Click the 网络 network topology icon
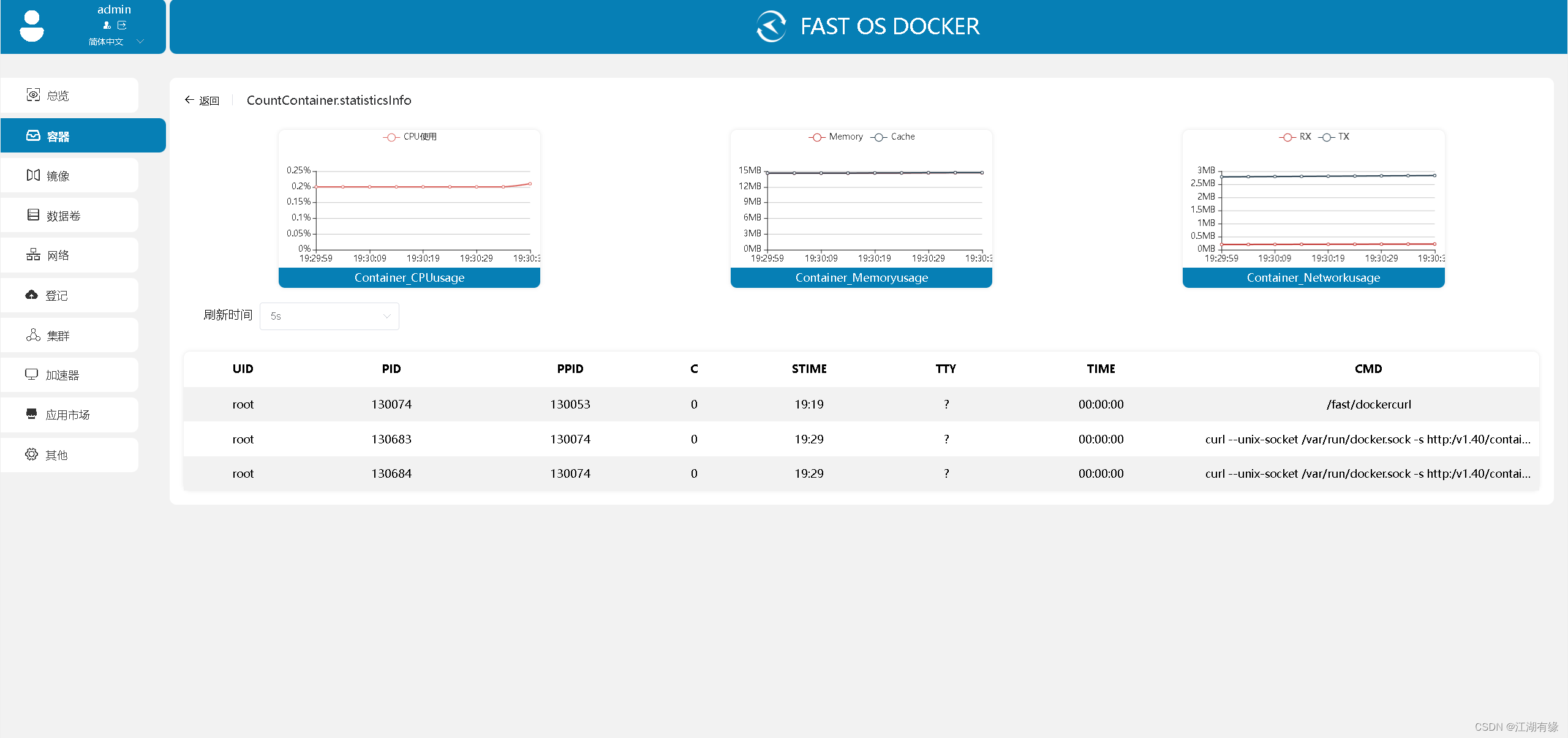 33,255
